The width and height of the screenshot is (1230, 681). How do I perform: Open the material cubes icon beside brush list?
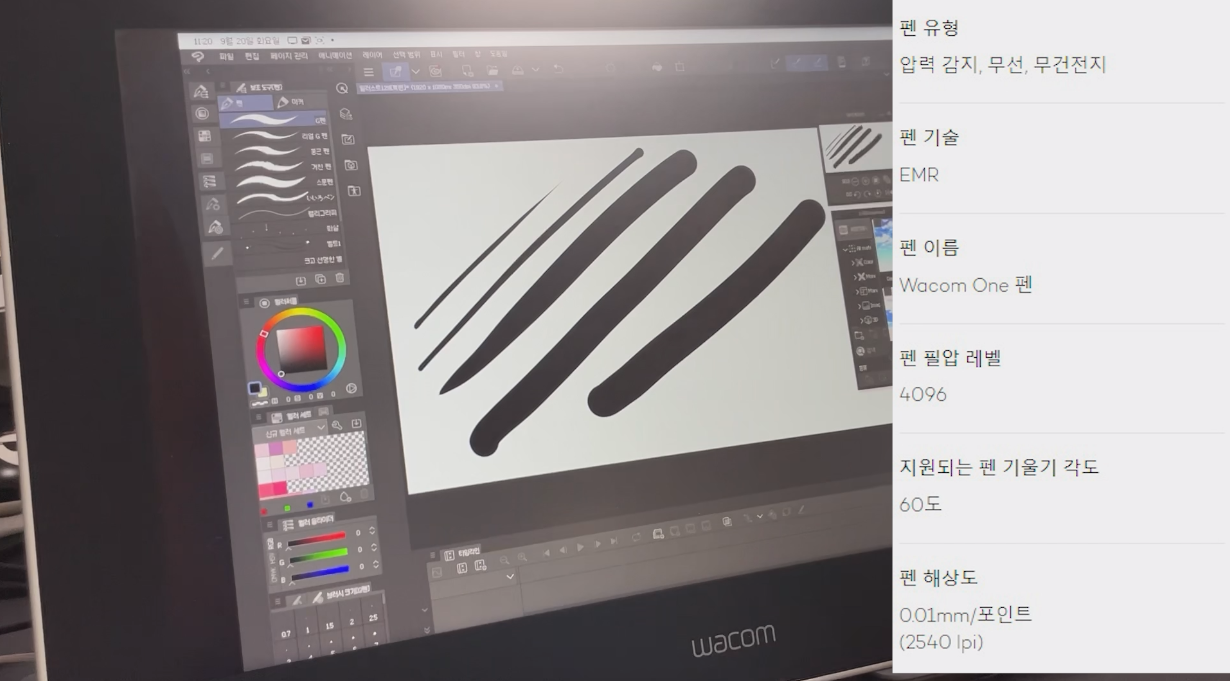pyautogui.click(x=346, y=114)
